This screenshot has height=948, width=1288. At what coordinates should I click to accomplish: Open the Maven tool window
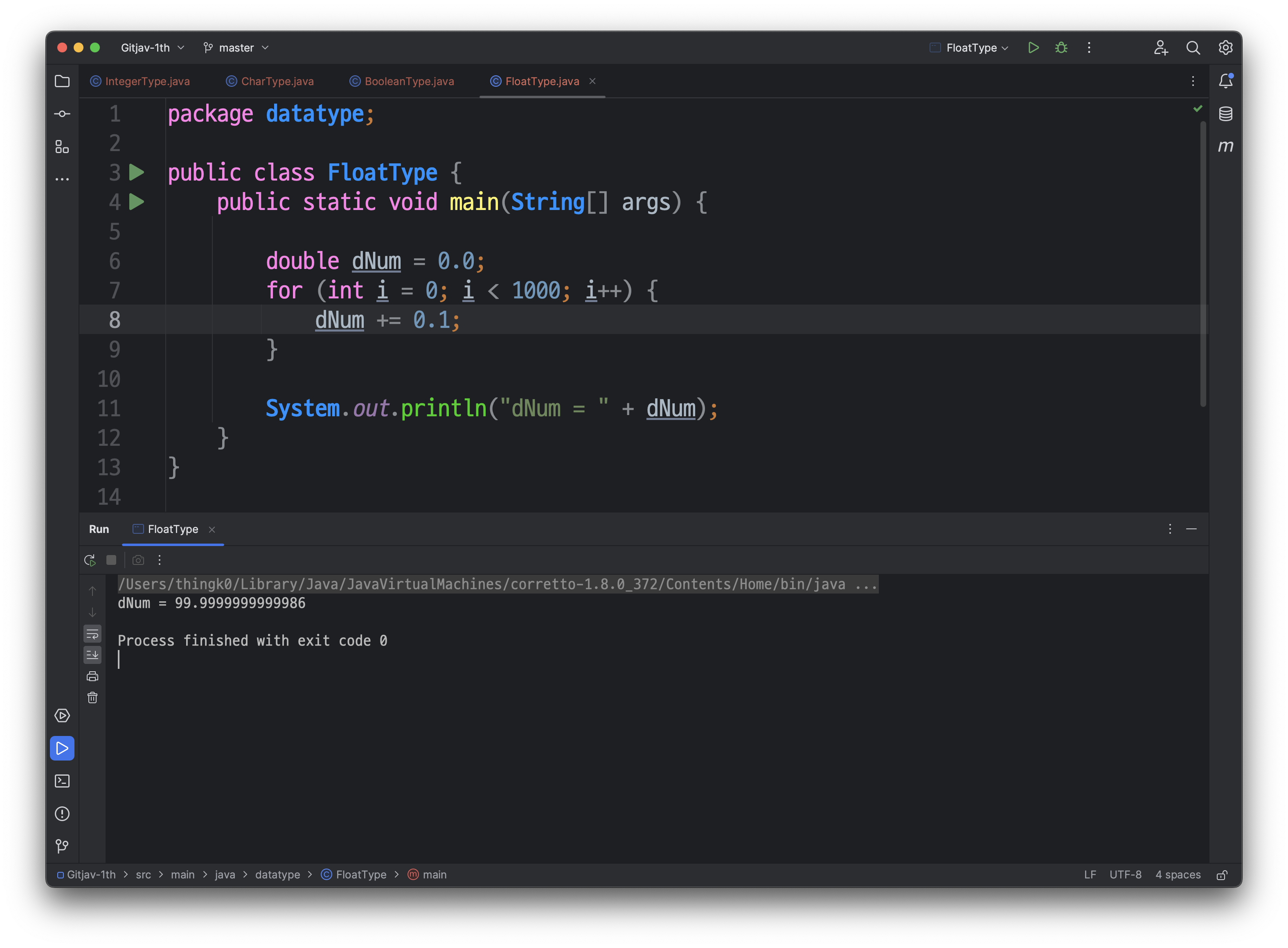click(1225, 146)
